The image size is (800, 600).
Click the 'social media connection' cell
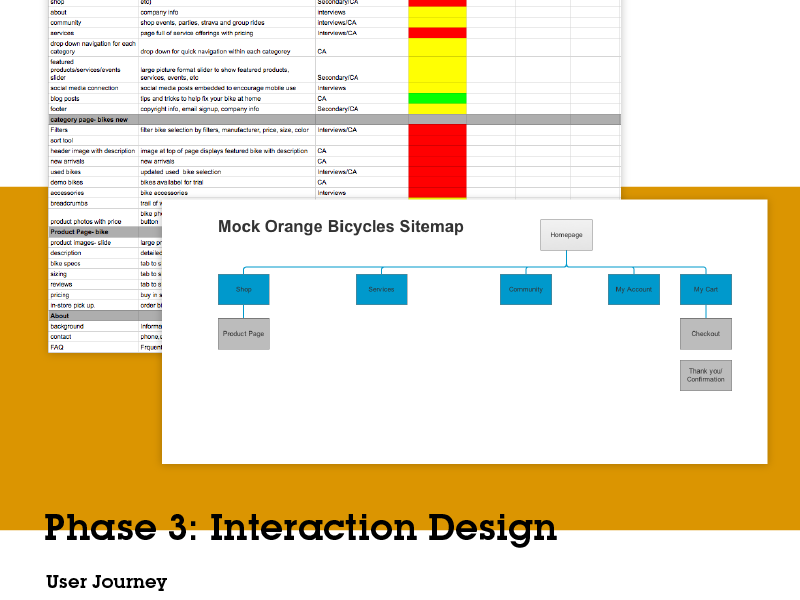[x=93, y=88]
